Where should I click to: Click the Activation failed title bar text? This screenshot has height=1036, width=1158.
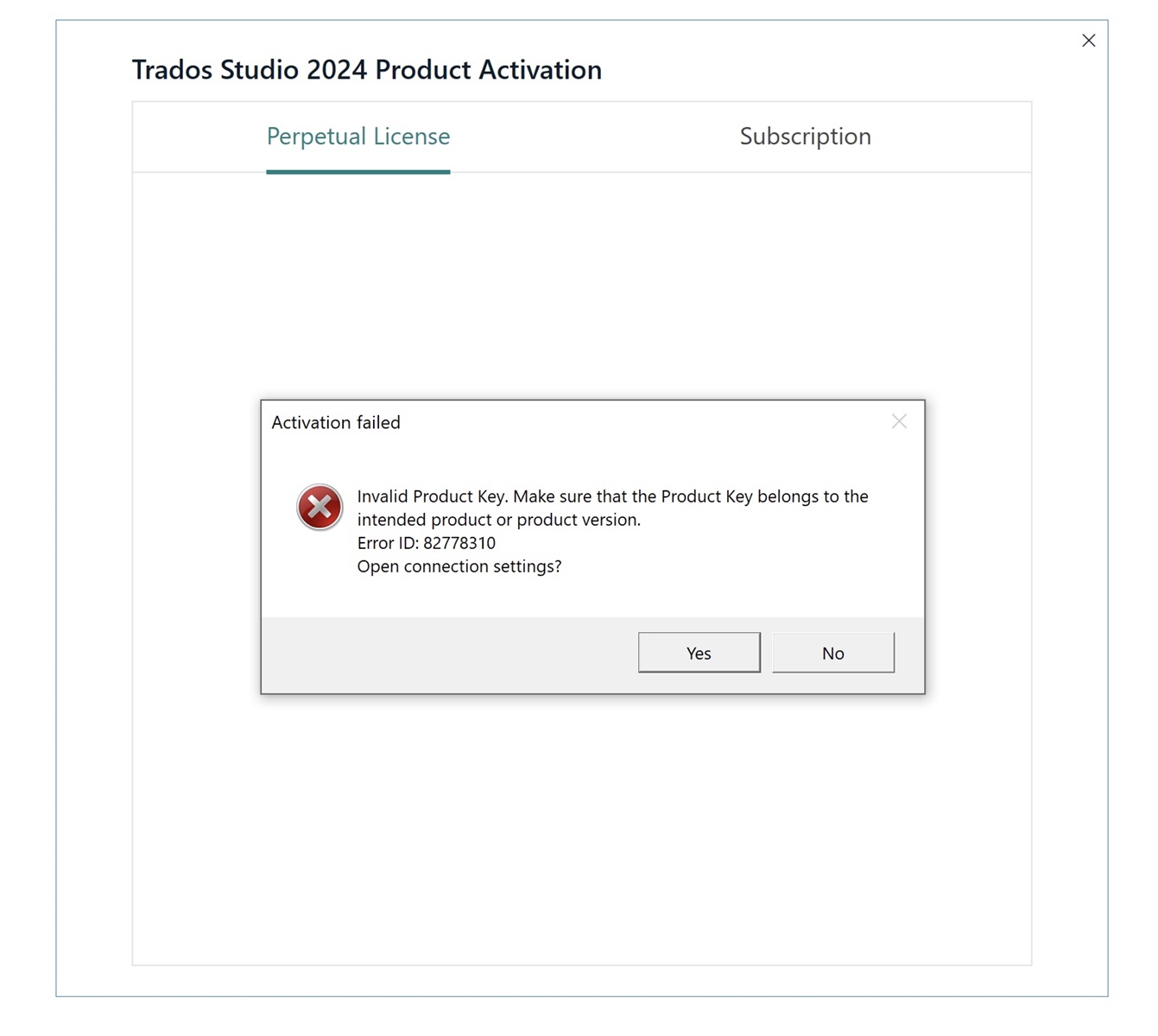(x=336, y=422)
